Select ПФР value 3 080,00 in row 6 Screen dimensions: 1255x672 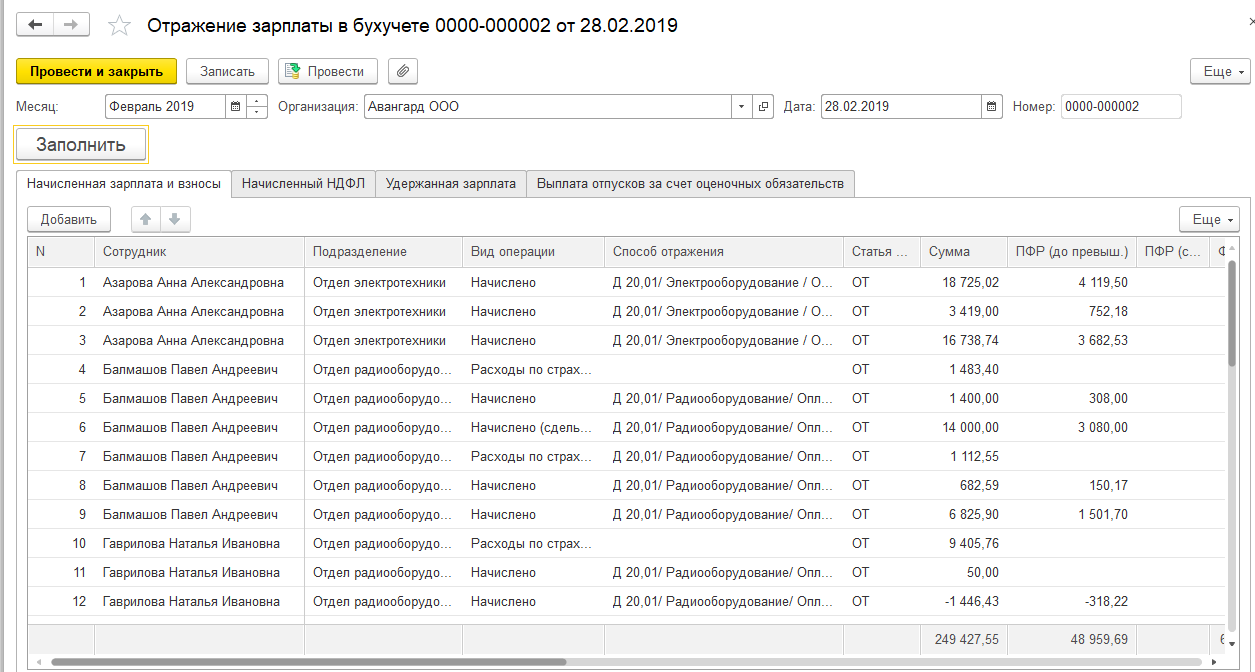[1103, 428]
